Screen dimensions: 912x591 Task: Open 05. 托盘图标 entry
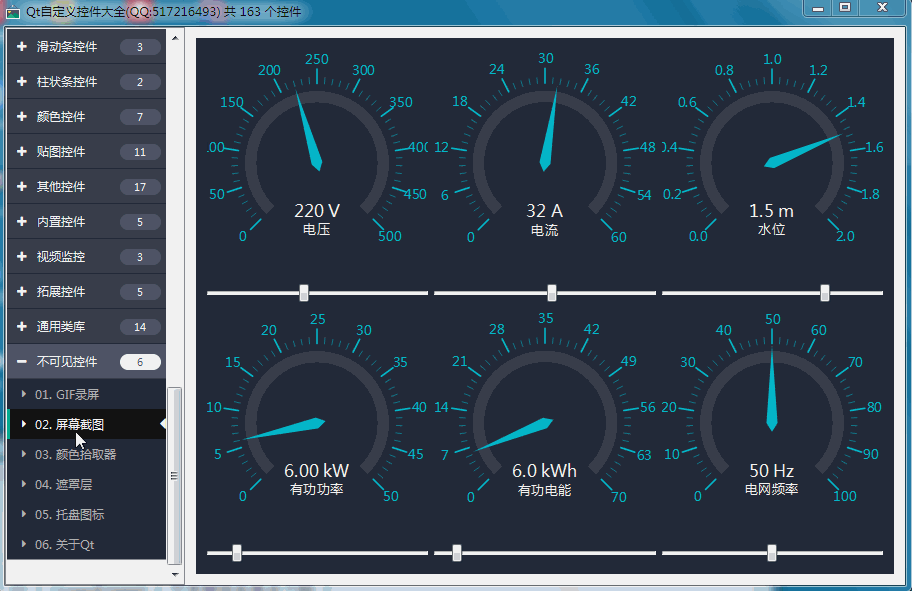(70, 514)
